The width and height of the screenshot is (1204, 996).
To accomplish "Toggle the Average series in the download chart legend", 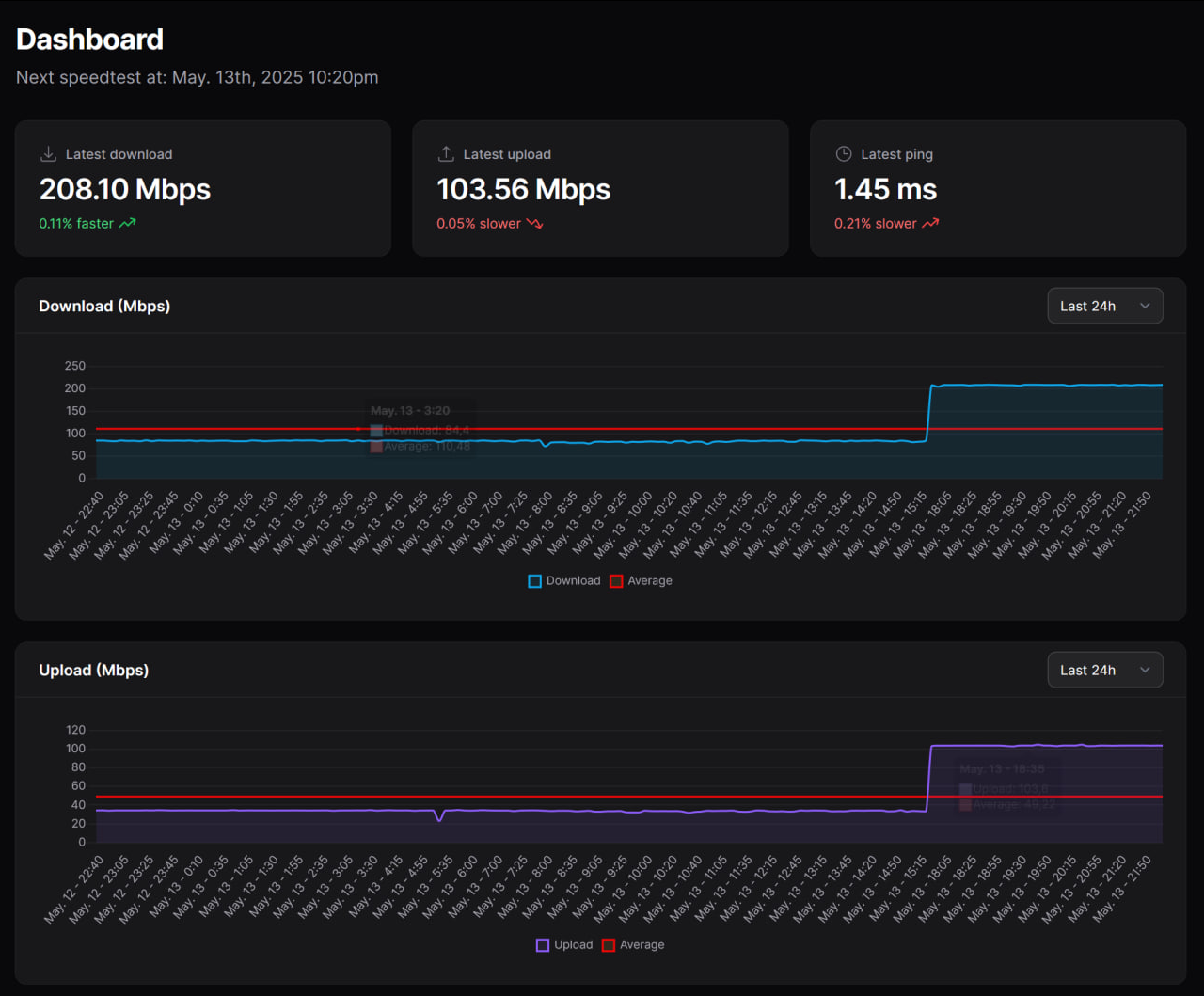I will coord(642,581).
